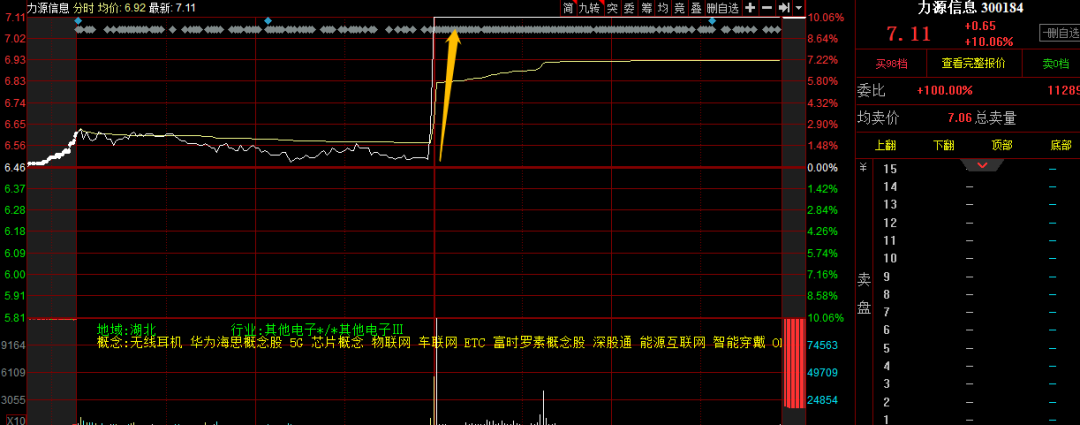Screen dimensions: 1080x425
Task: Click the 6.46 previous close axis label
Action: 14,167
